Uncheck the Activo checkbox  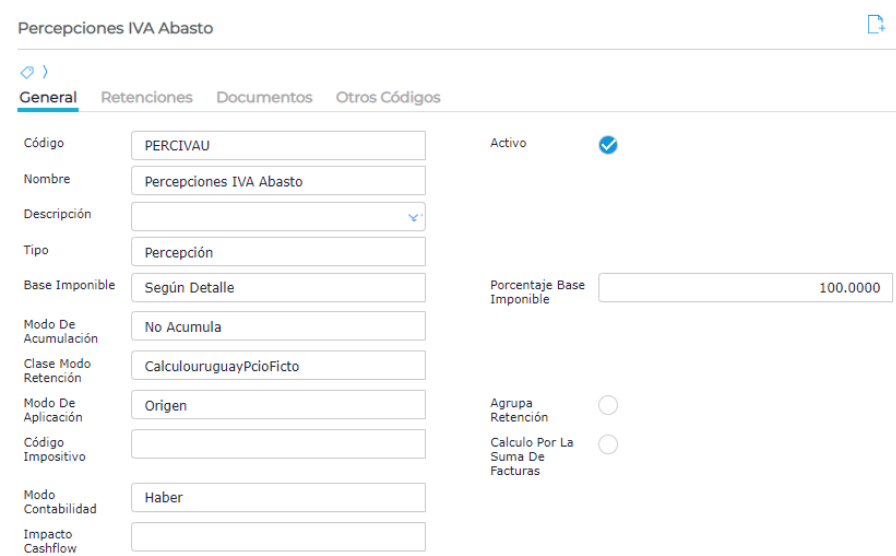(x=608, y=145)
